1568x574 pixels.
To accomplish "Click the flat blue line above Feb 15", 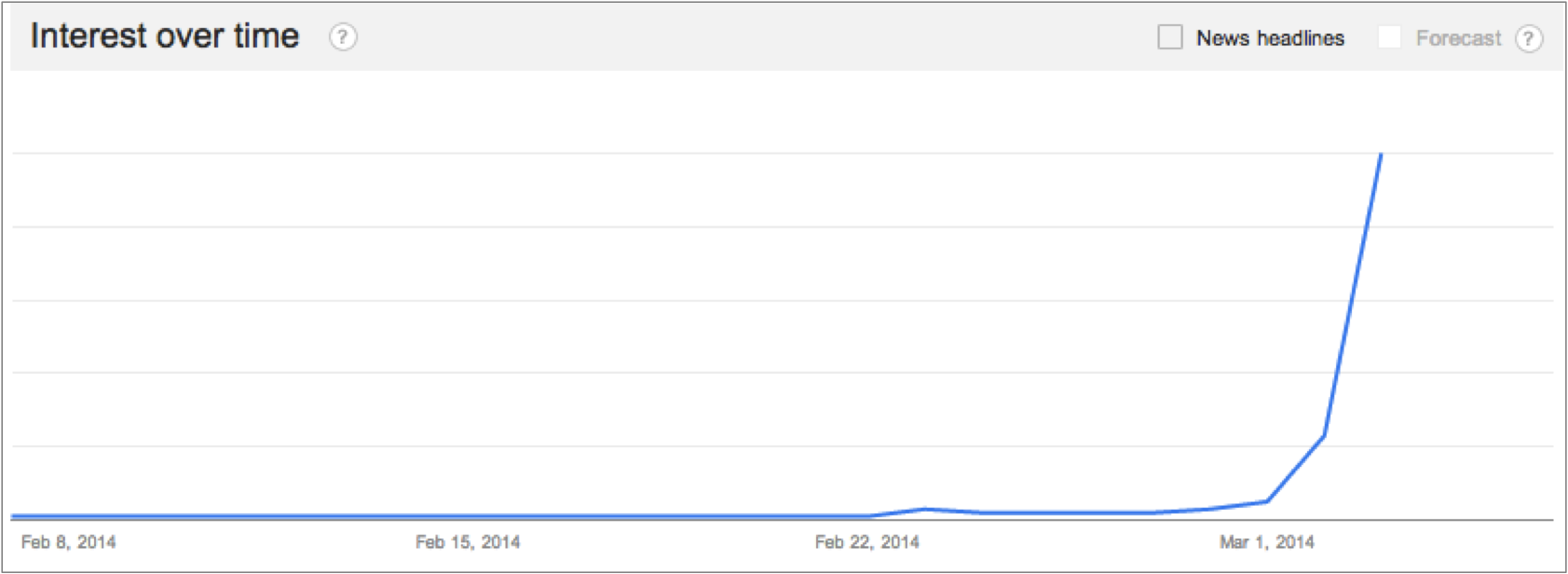I will click(x=468, y=515).
